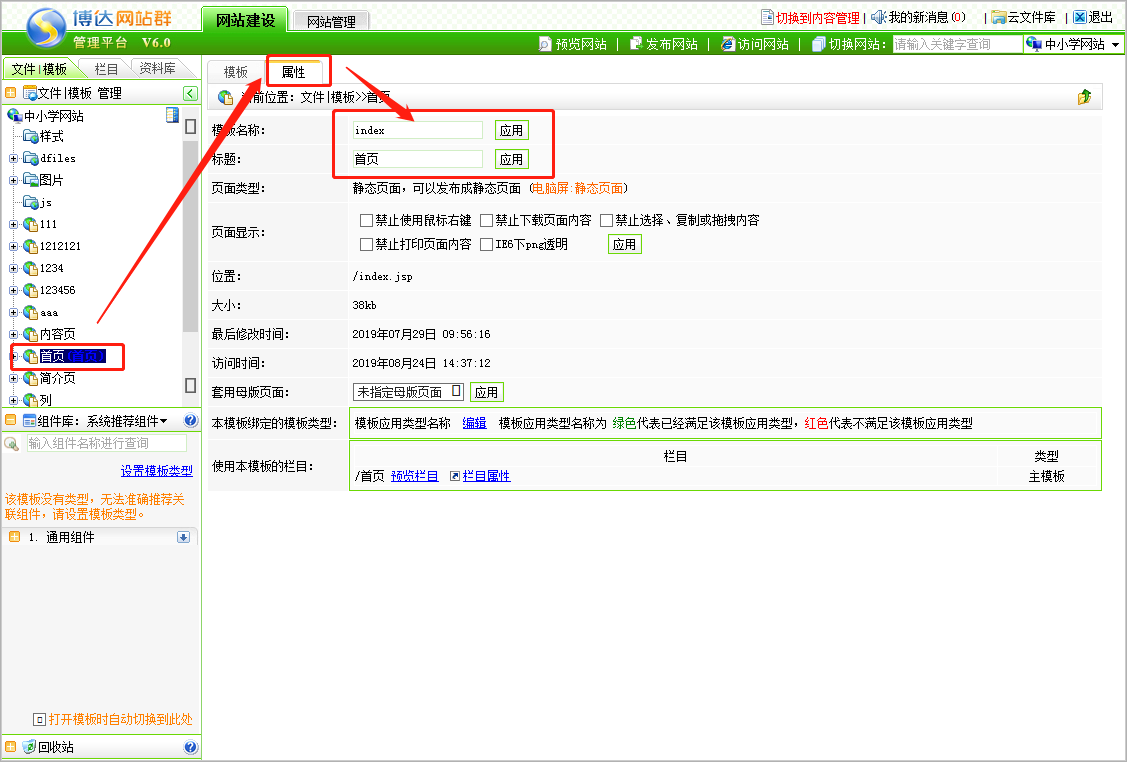
Task: Open the cloud file library (云文件库) icon
Action: (x=998, y=17)
